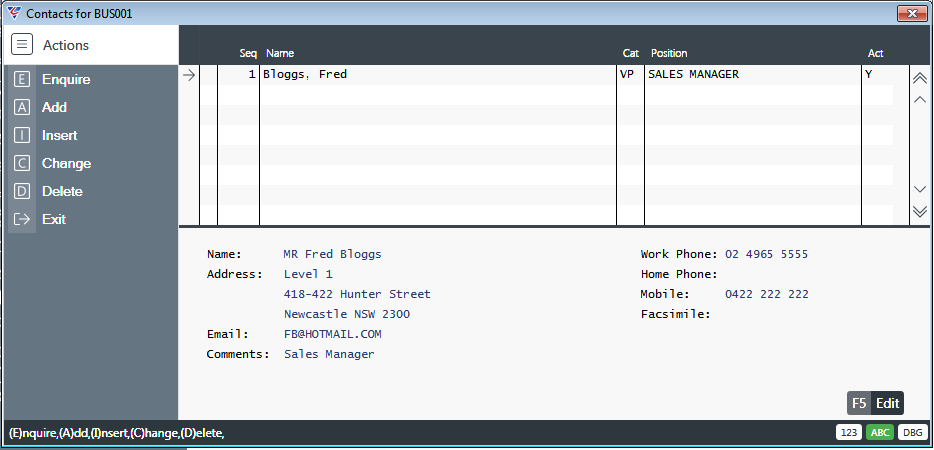Move up one row with single up chevron
This screenshot has height=450, width=934.
920,99
